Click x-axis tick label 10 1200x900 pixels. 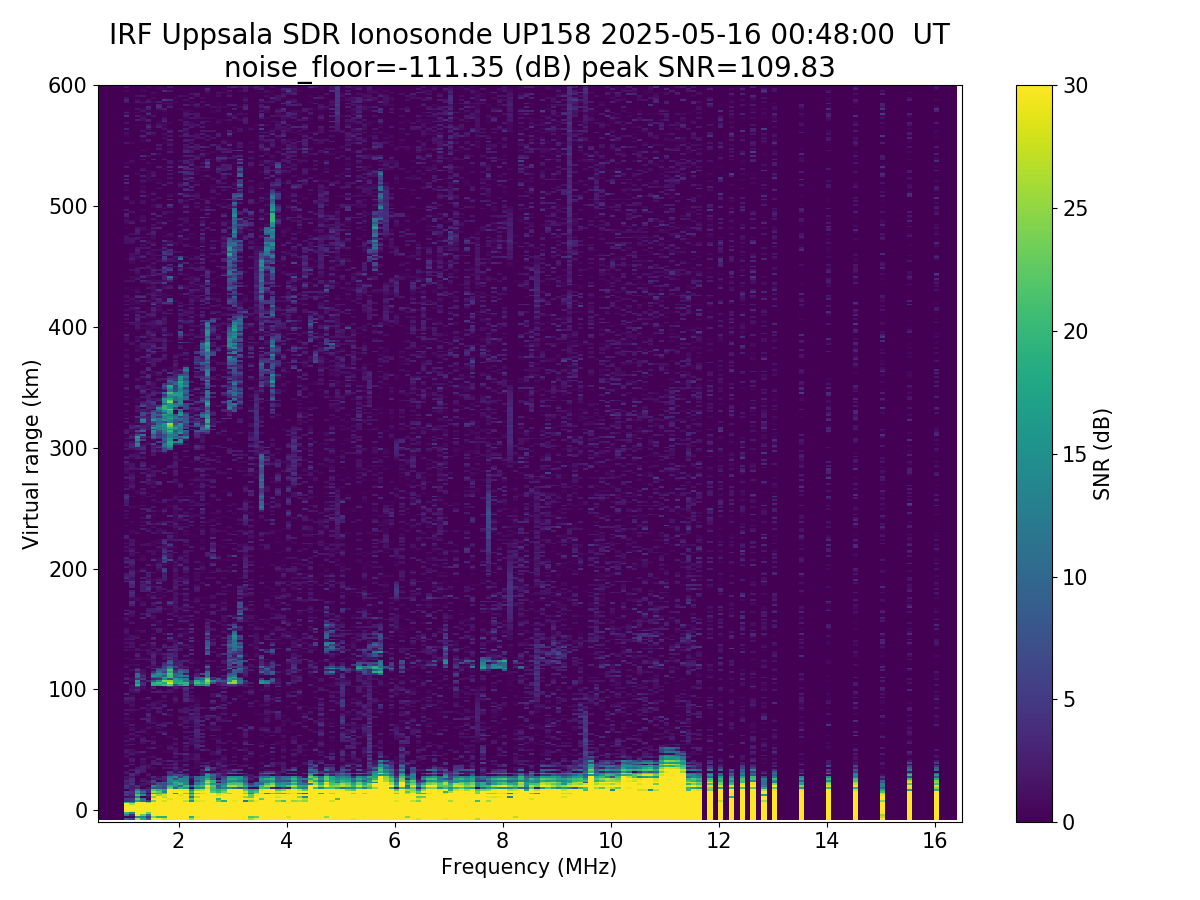pos(611,841)
